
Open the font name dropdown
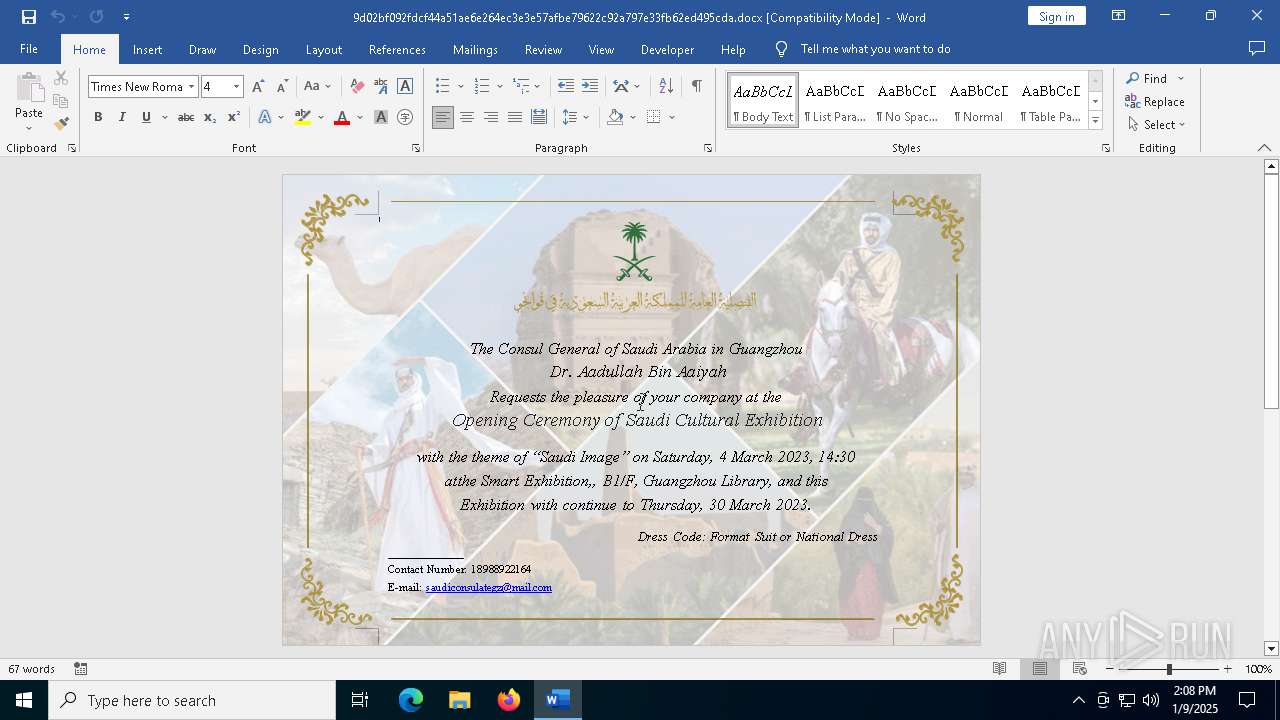point(191,87)
